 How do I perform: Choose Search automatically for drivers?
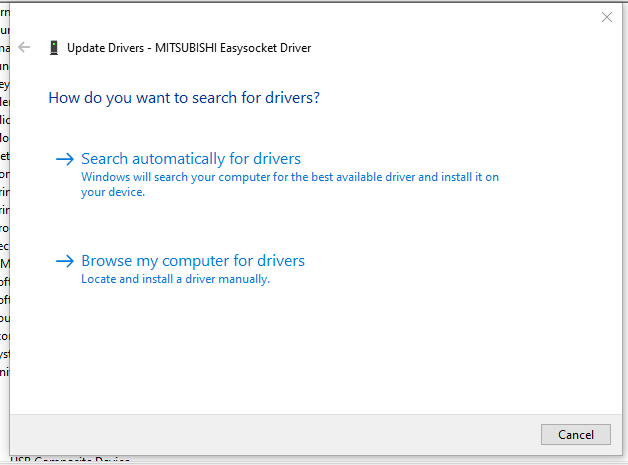coord(191,159)
